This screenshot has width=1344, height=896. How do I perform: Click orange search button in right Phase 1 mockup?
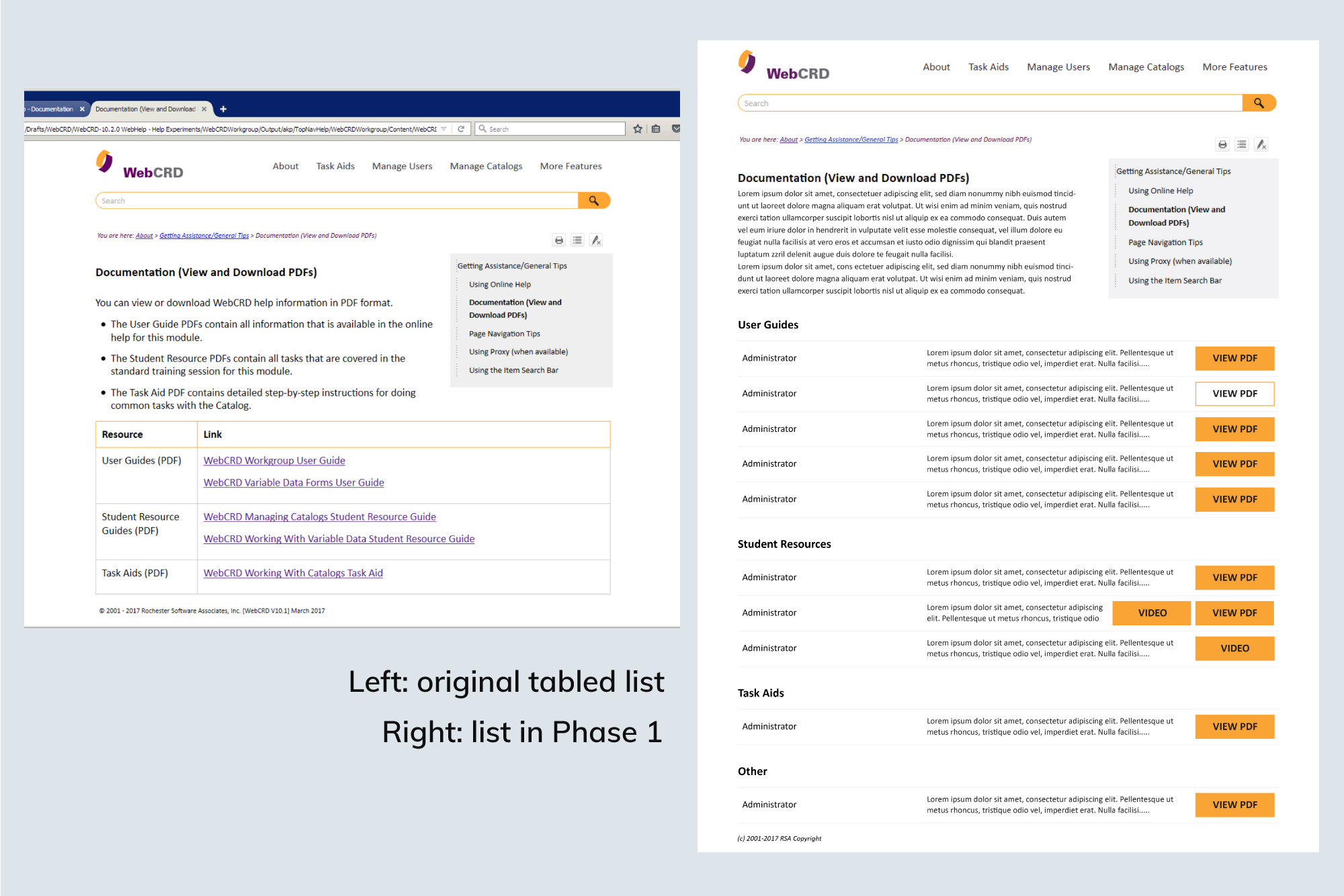(1259, 103)
